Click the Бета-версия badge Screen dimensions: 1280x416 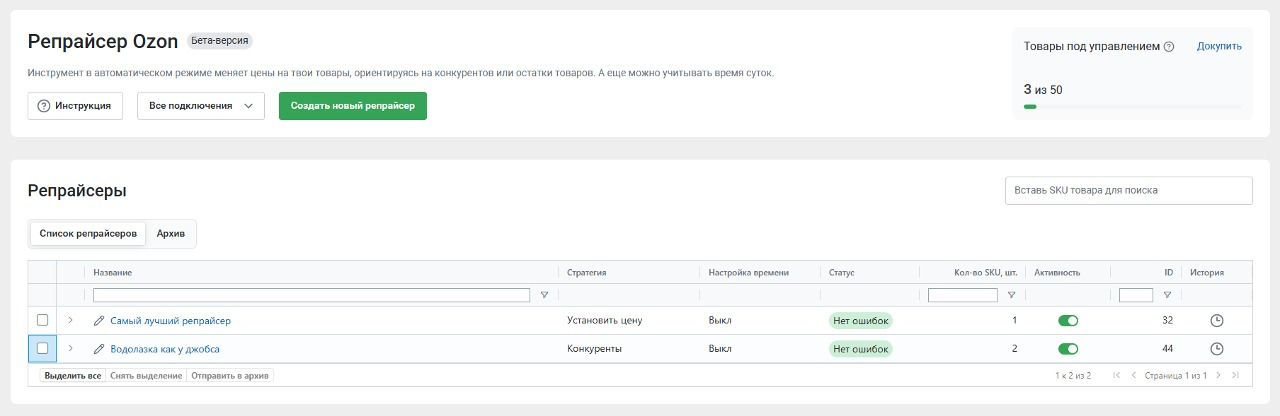[220, 41]
